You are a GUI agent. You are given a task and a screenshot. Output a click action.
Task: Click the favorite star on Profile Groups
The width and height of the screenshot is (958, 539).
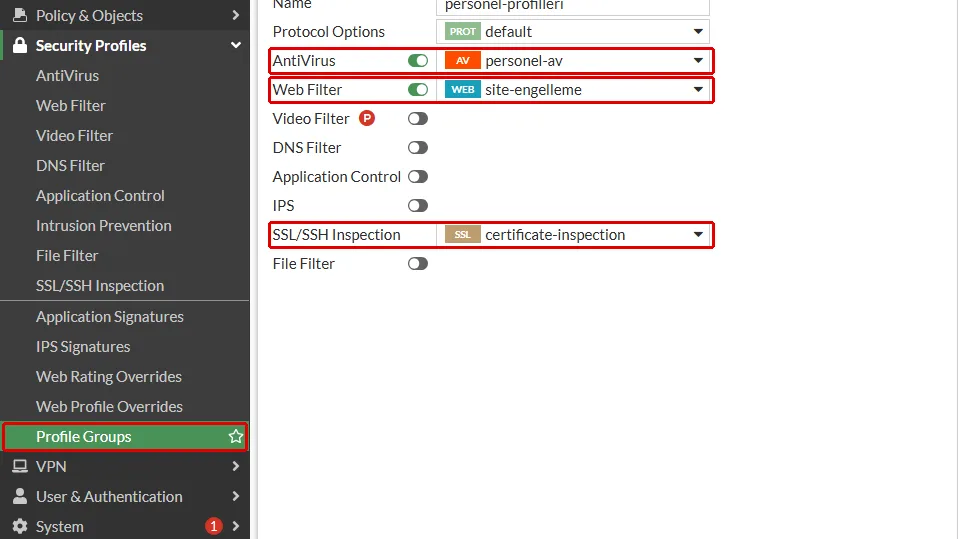pyautogui.click(x=235, y=436)
